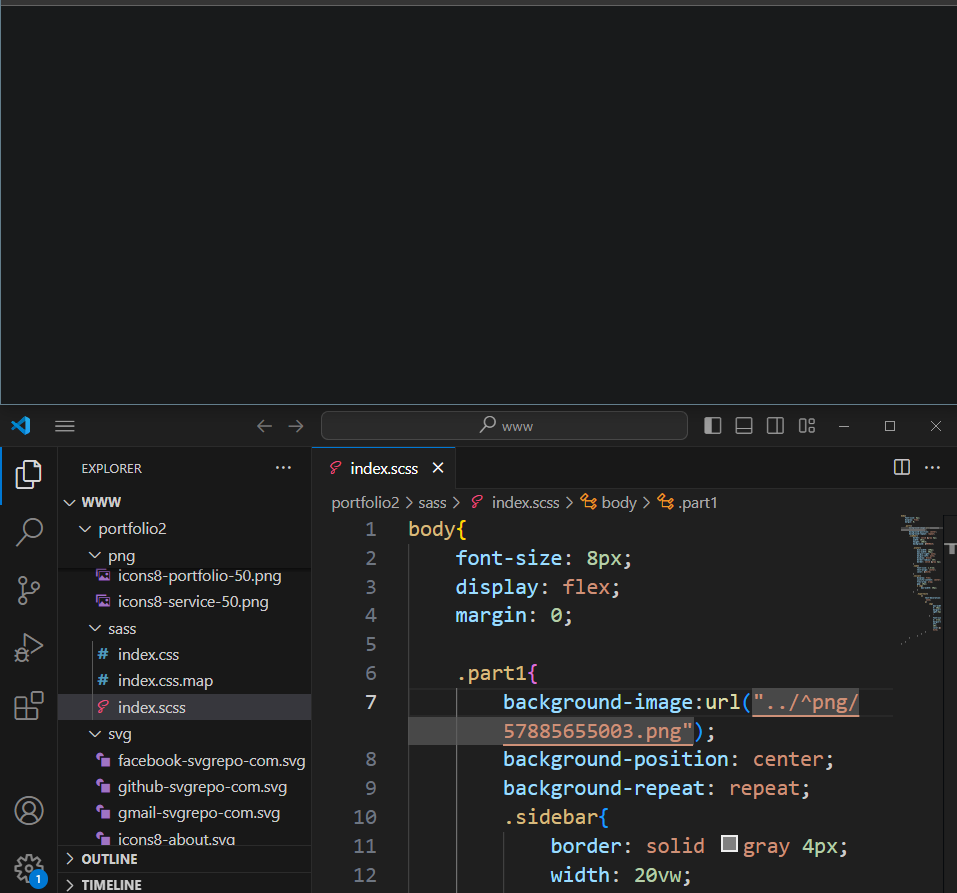Image resolution: width=957 pixels, height=893 pixels.
Task: Open Explorer views and more actions menu
Action: (283, 468)
